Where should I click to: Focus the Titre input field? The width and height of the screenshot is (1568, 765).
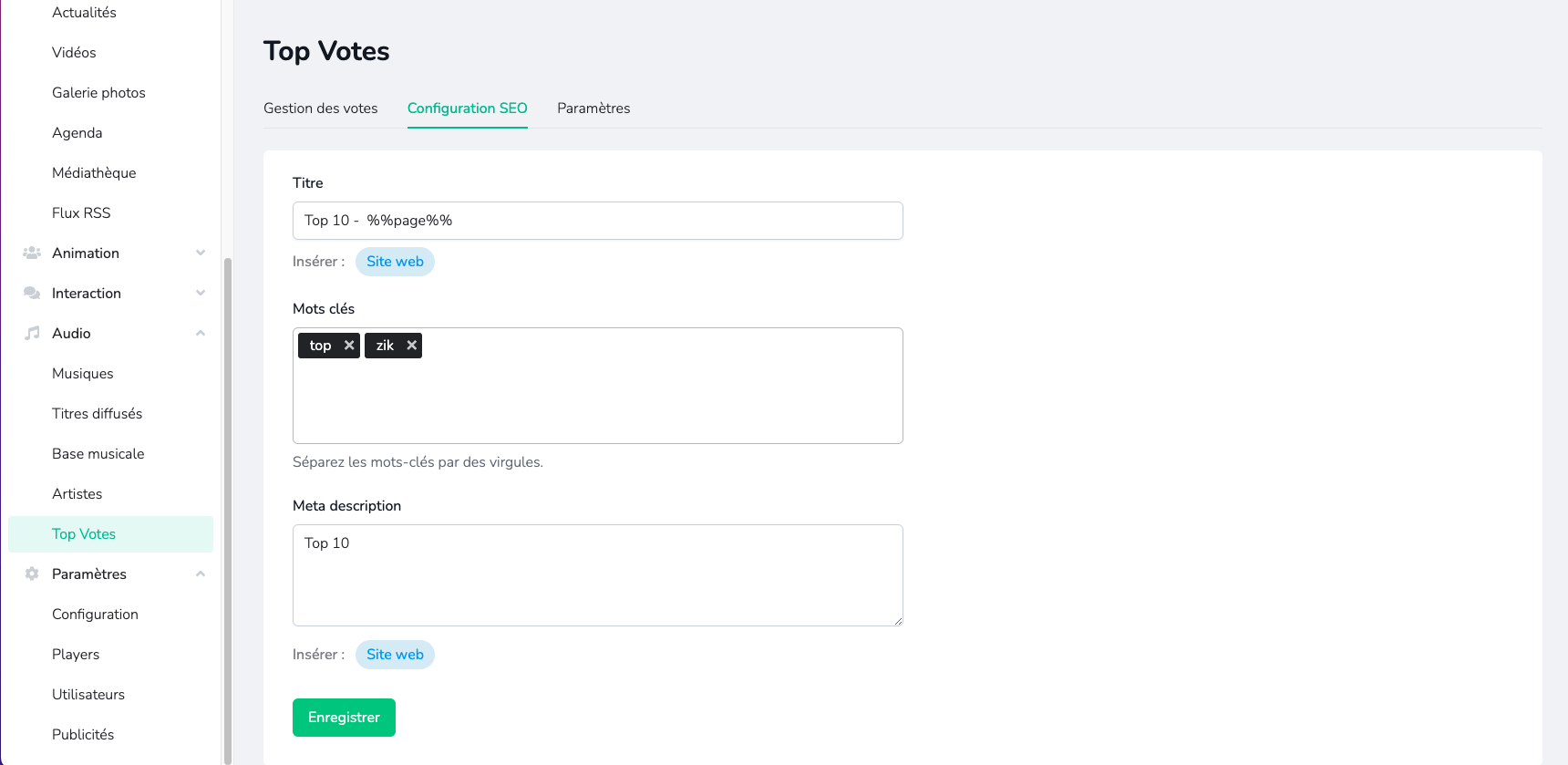pyautogui.click(x=597, y=221)
